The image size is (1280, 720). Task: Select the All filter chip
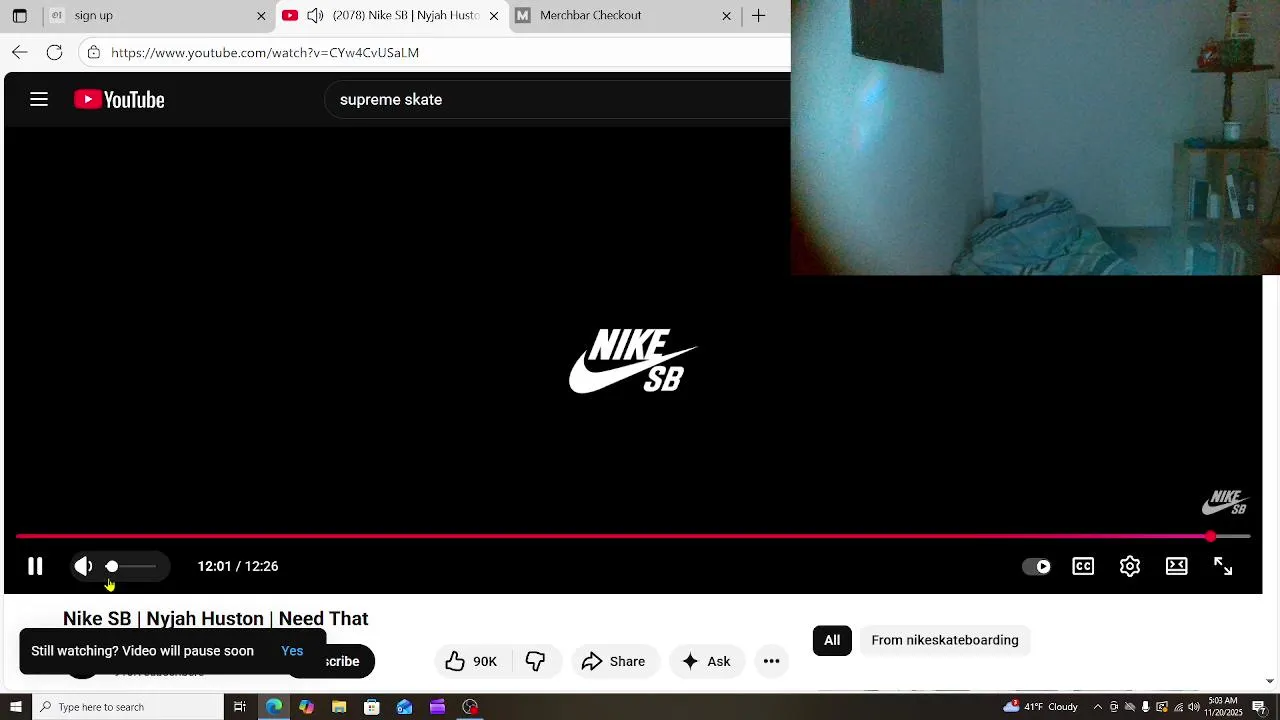(832, 640)
